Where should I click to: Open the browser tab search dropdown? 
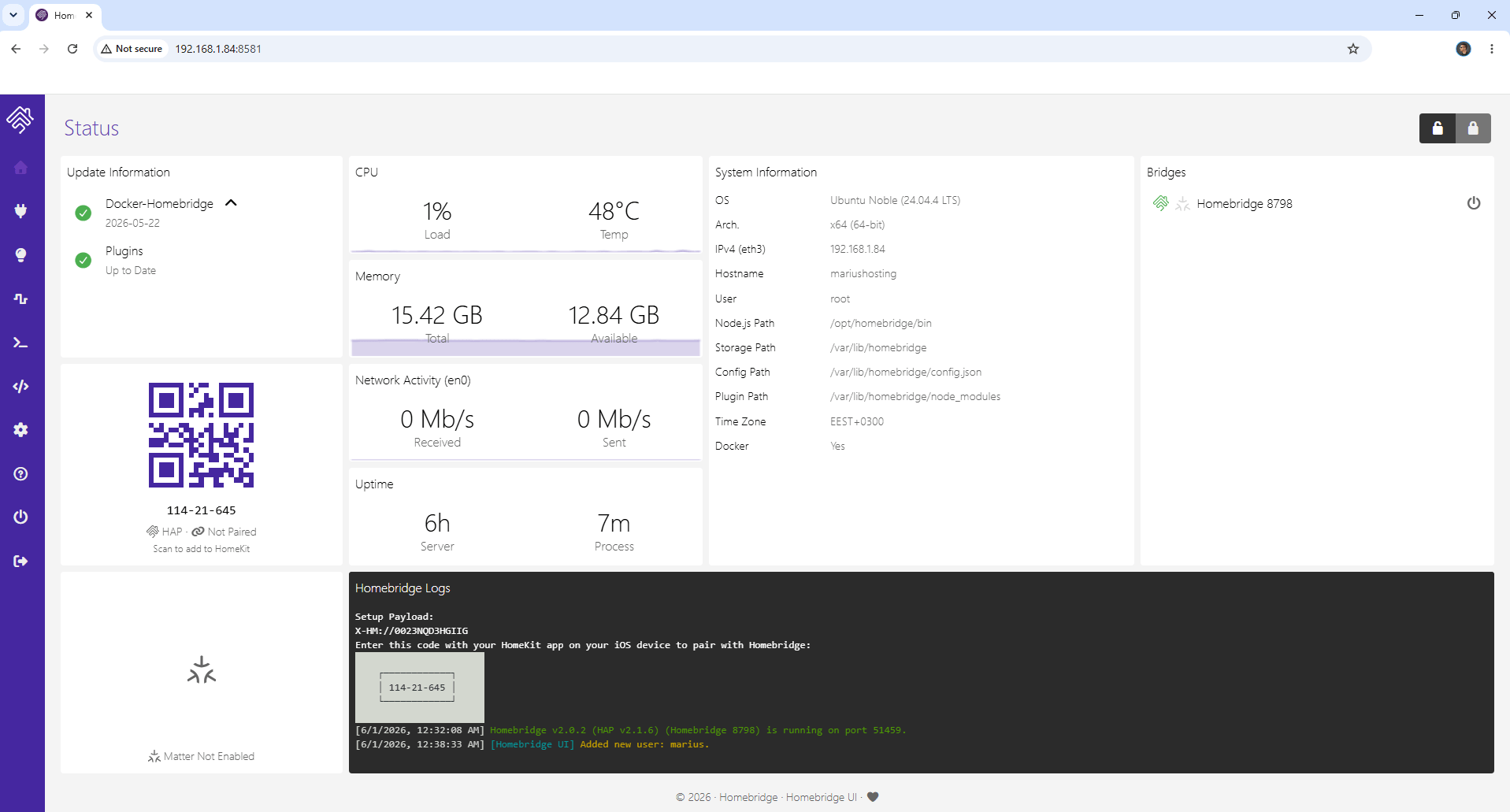(13, 15)
